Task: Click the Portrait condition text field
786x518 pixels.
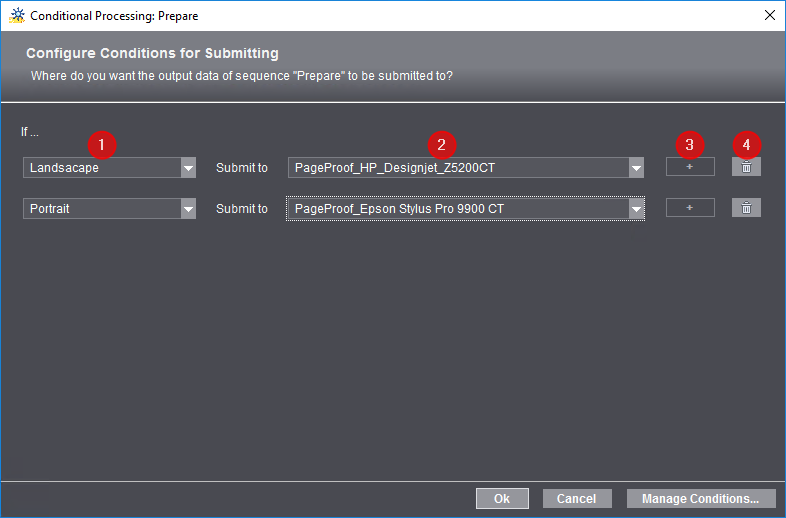Action: pos(101,208)
